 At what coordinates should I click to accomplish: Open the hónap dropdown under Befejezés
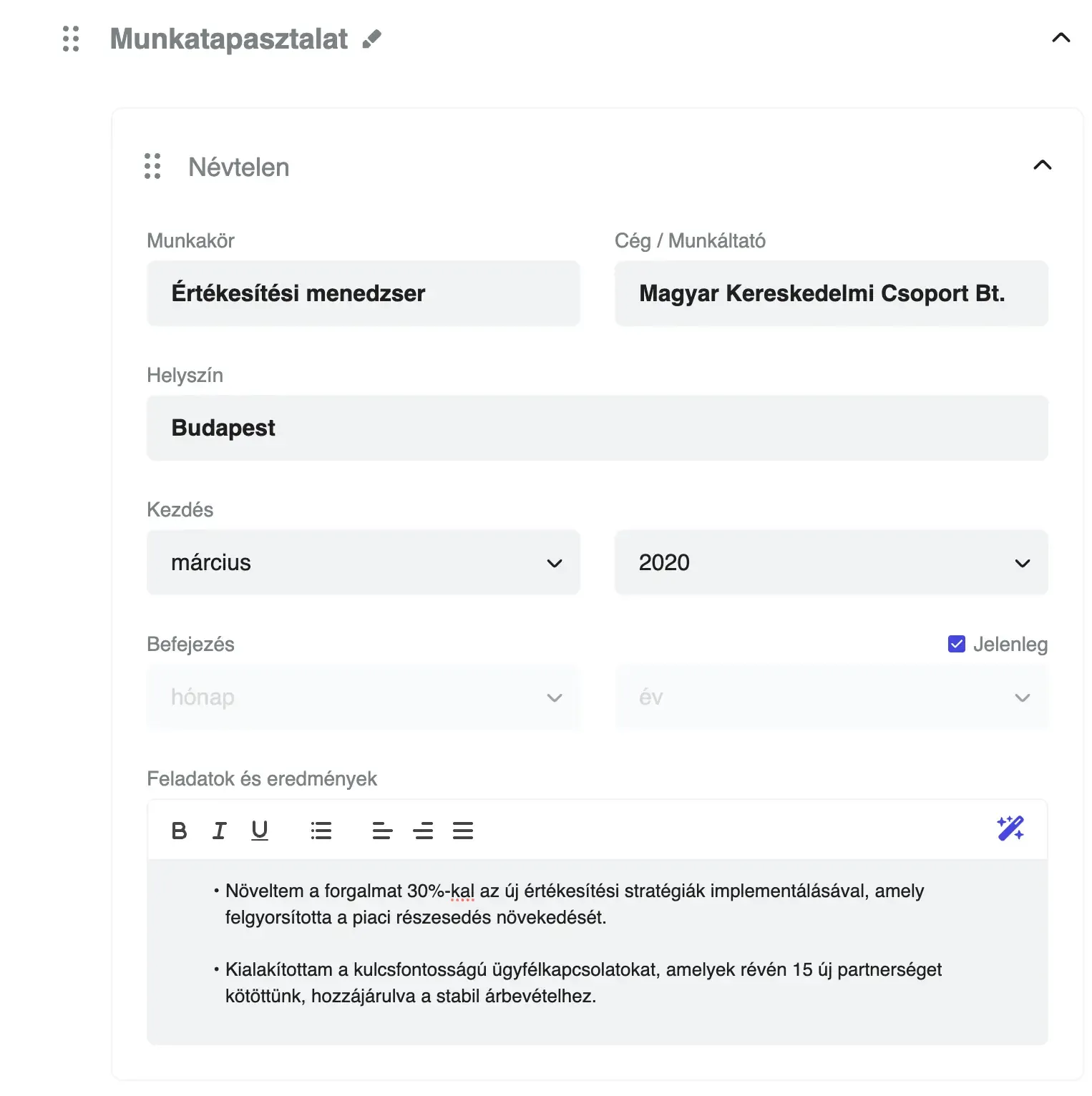[363, 697]
